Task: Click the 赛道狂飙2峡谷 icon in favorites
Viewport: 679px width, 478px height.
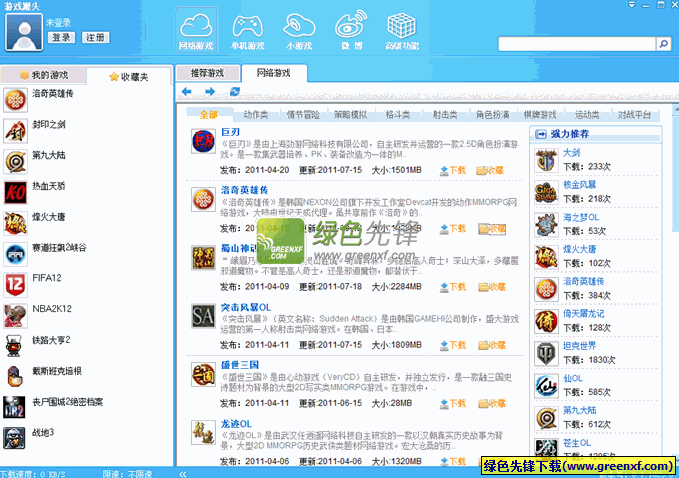Action: pos(16,254)
